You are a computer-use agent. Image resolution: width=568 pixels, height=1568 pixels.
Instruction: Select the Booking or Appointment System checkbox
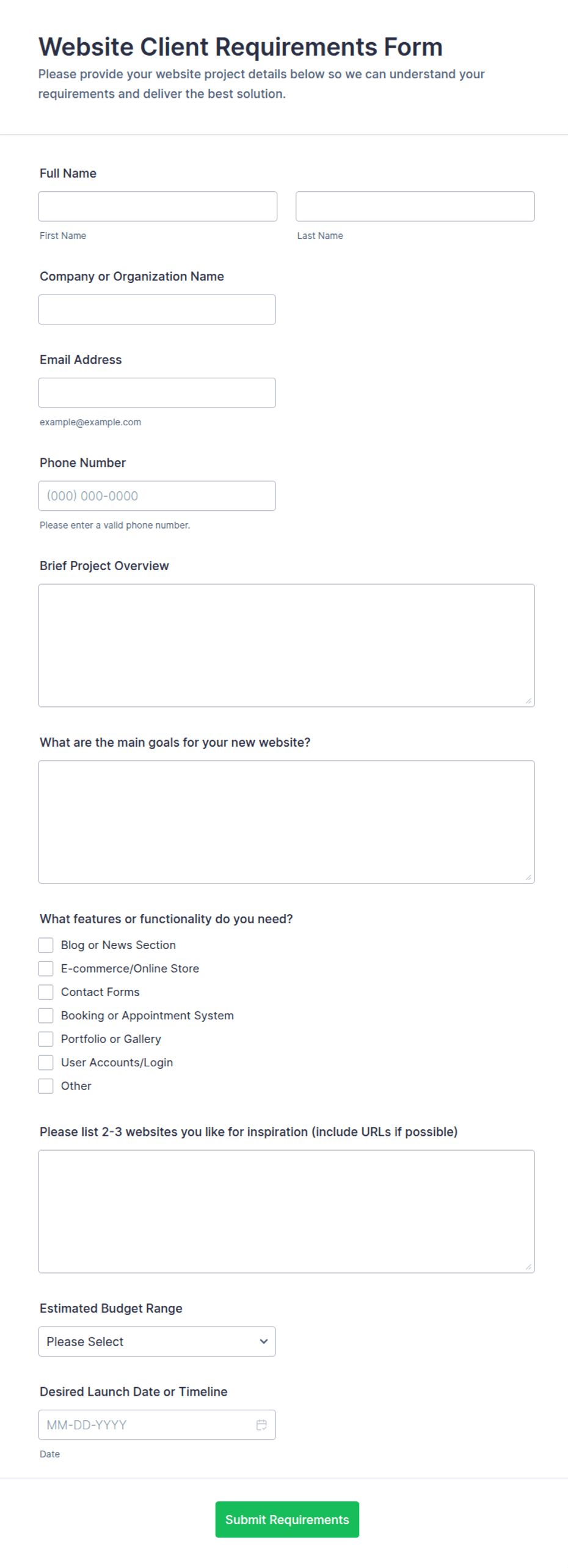(46, 1015)
